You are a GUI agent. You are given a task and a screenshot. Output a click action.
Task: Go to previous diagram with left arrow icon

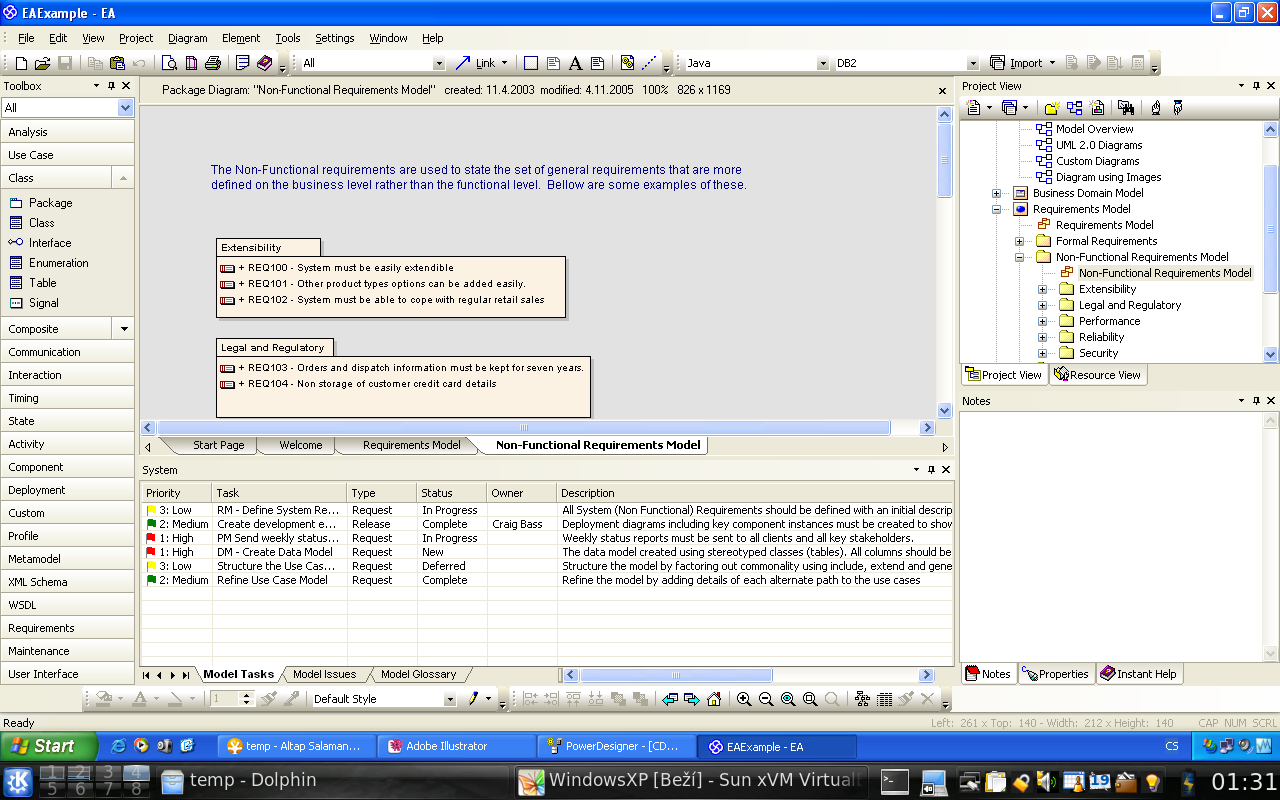(670, 699)
